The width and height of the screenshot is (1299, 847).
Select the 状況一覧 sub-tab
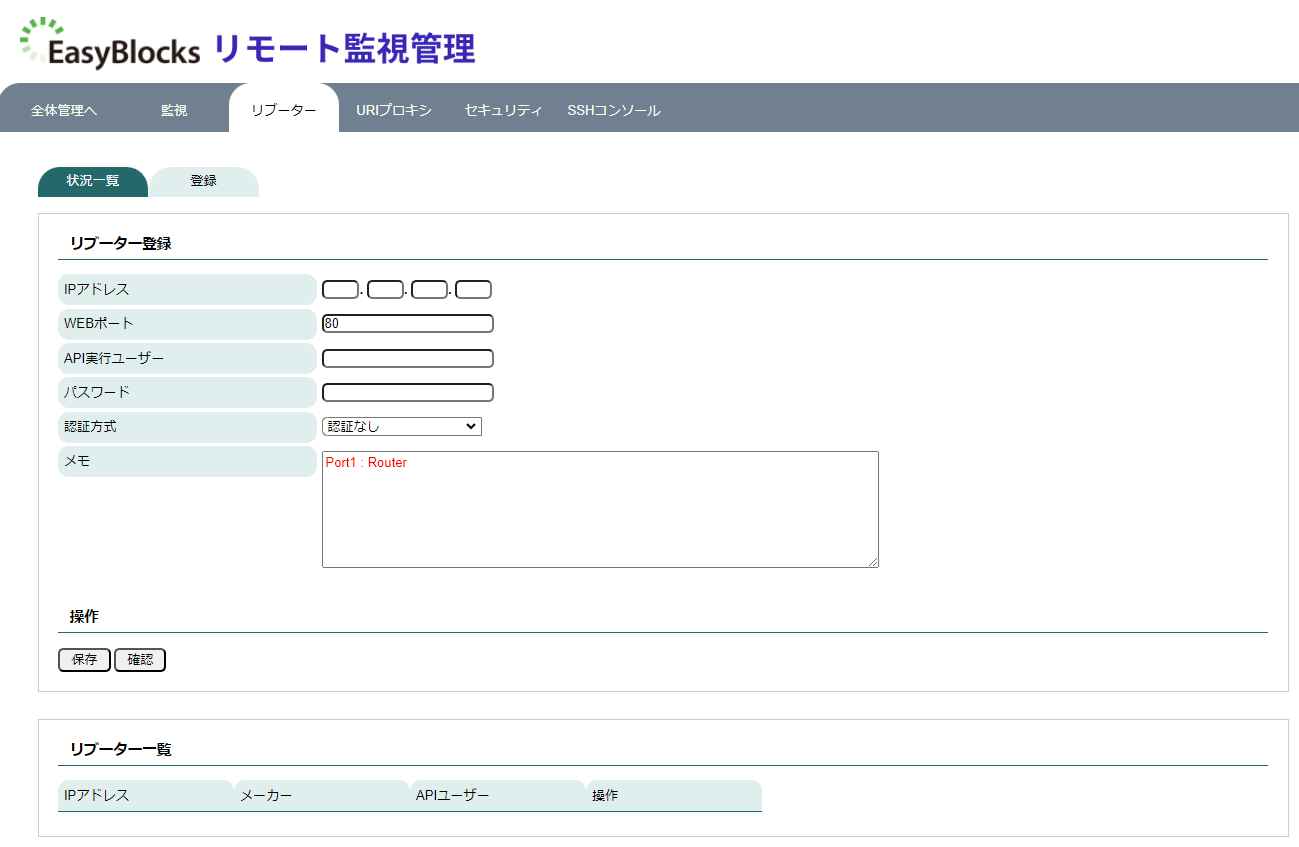click(x=93, y=182)
